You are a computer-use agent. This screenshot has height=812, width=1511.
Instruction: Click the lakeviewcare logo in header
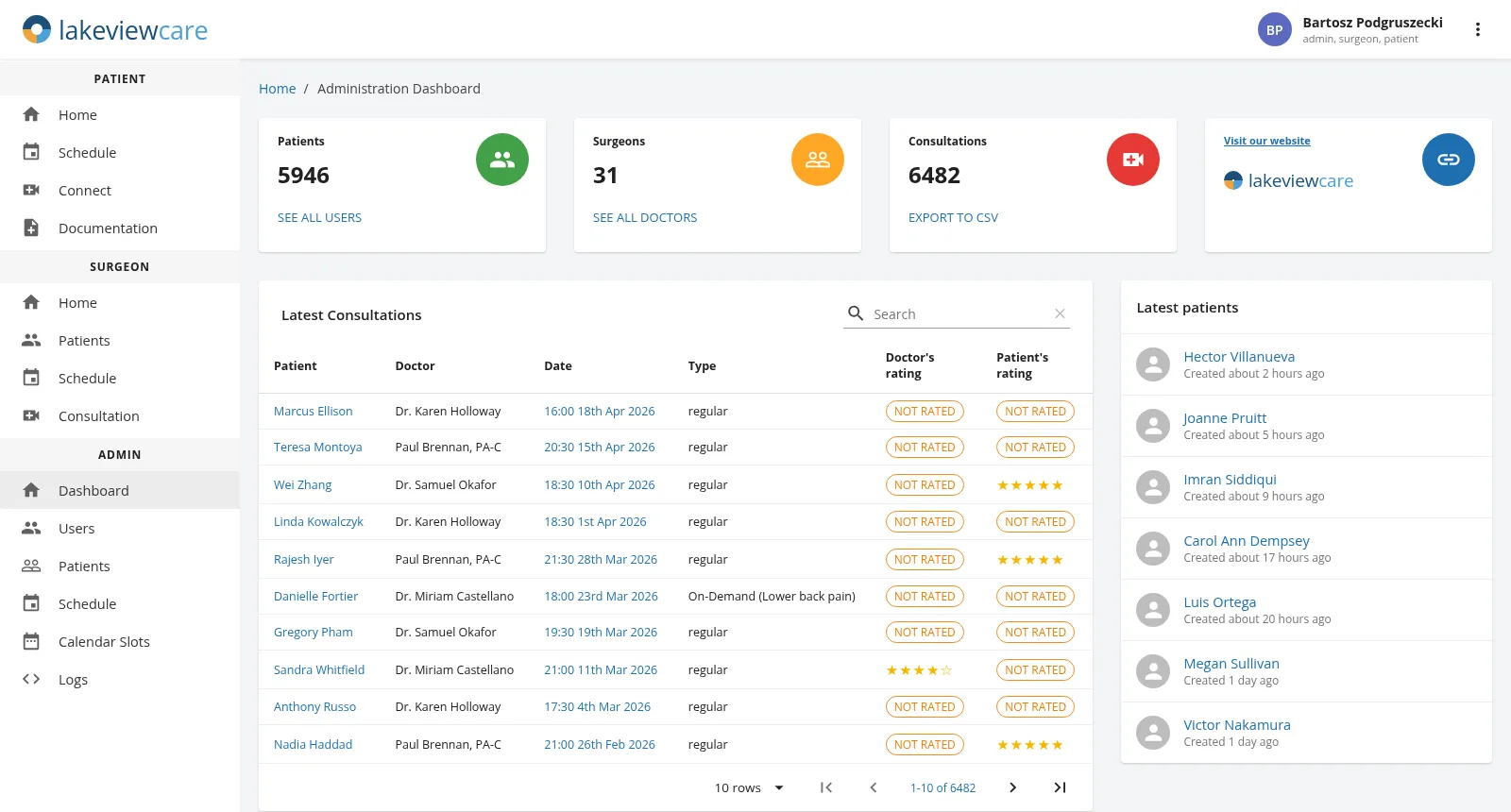coord(115,30)
